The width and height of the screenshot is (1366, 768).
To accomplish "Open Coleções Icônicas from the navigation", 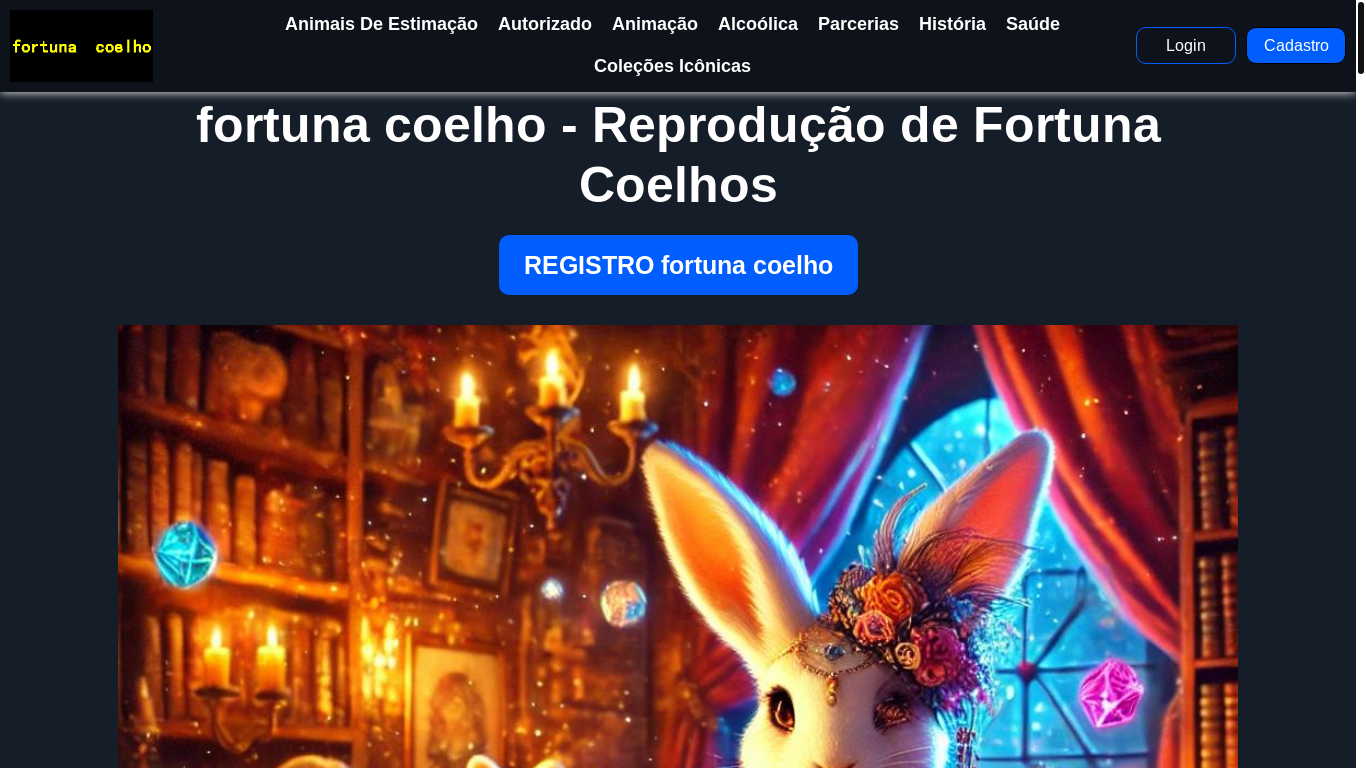I will tap(672, 66).
